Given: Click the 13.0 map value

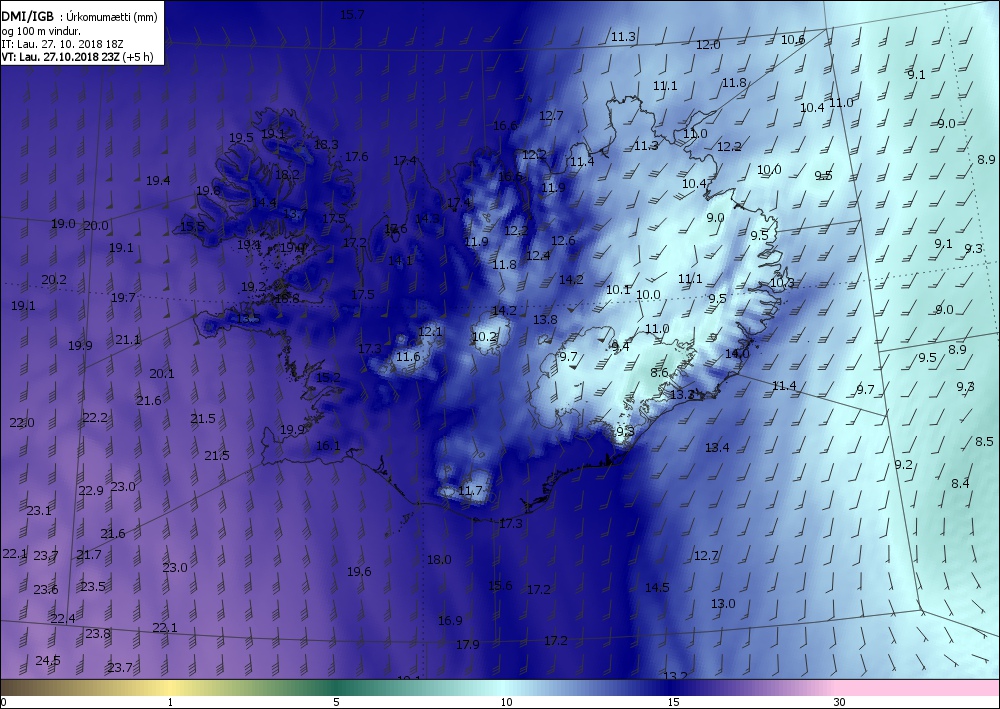Looking at the screenshot, I should [723, 604].
